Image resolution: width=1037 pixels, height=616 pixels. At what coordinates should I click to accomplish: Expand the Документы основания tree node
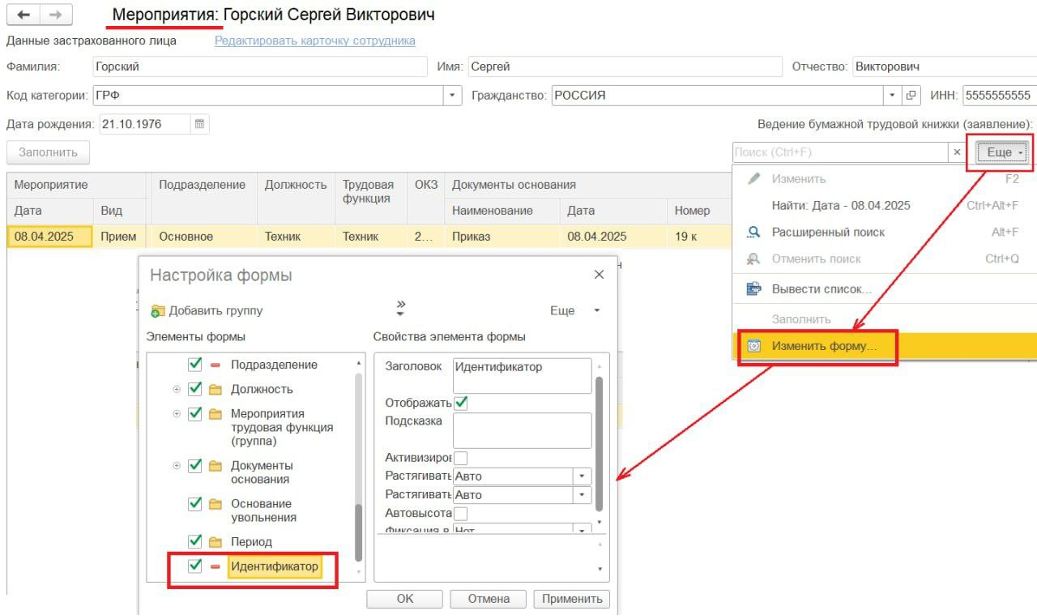(177, 466)
